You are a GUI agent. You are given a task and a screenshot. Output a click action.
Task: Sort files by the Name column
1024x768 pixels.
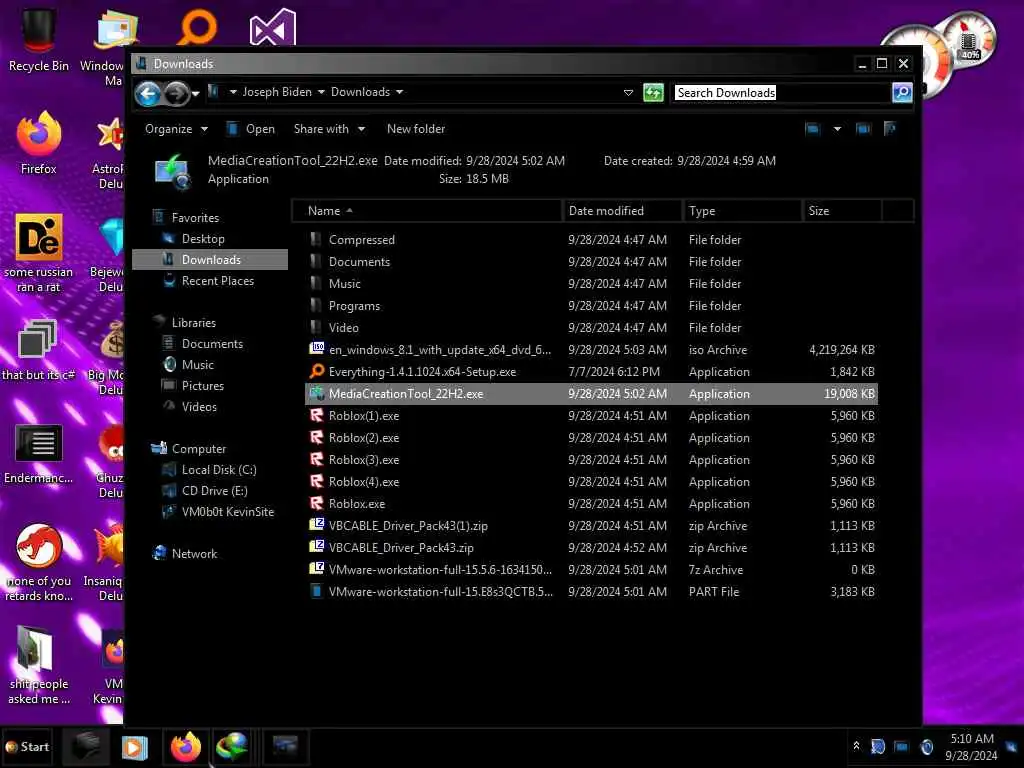click(x=427, y=211)
